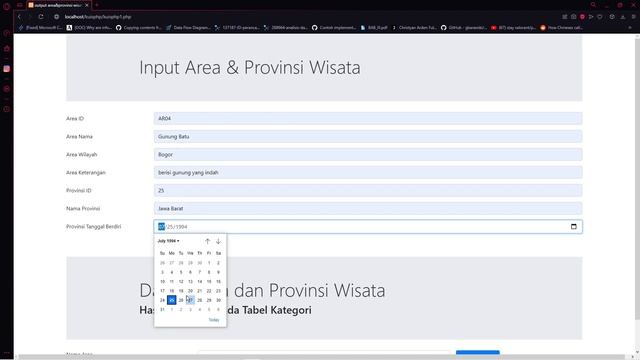Open the 'Christyan Arden' bookmark
This screenshot has width=640, height=360.
414,28
